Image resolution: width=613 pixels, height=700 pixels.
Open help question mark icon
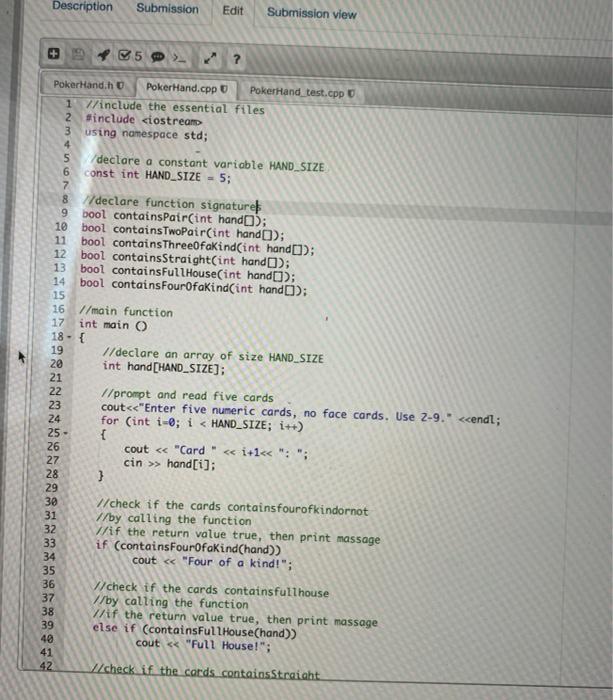pos(237,59)
